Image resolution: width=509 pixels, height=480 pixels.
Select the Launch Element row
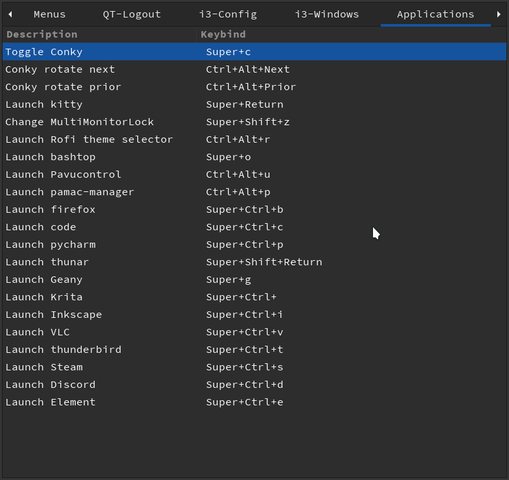tap(254, 402)
